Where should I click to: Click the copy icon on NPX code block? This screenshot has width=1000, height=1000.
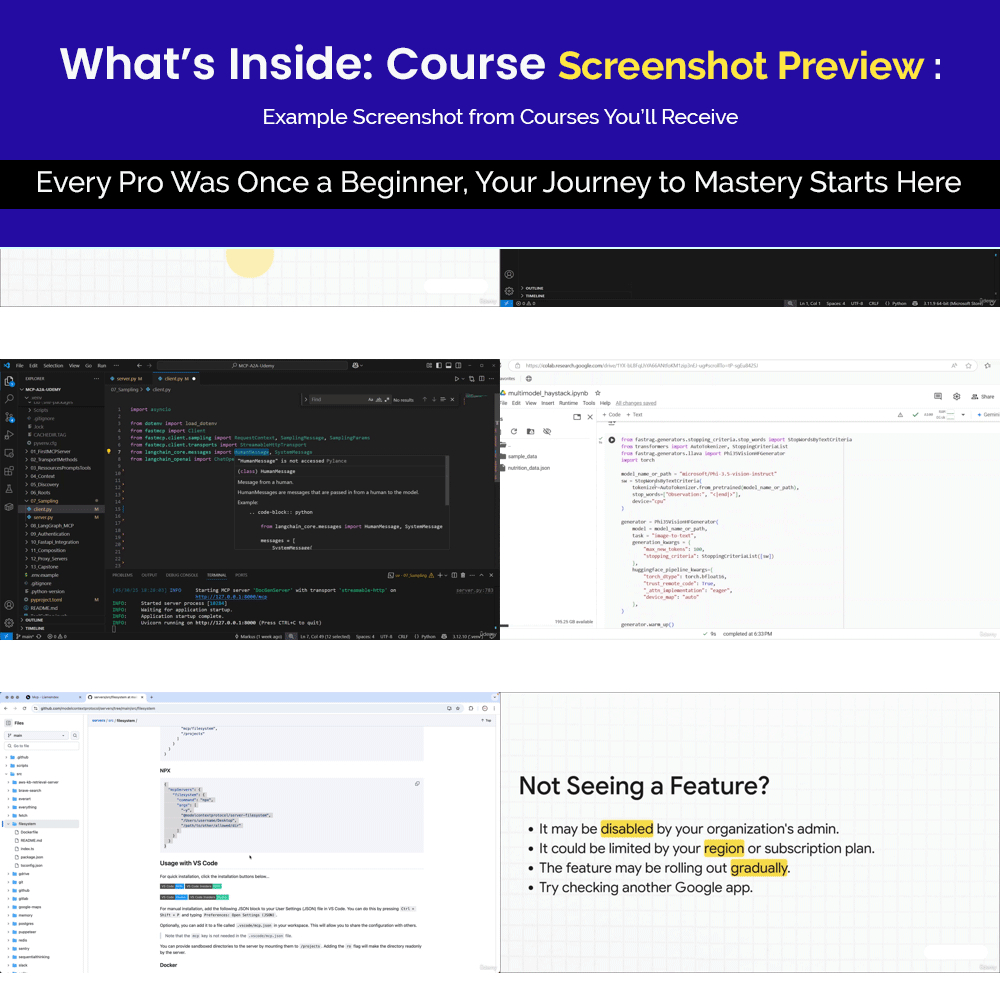click(x=417, y=784)
